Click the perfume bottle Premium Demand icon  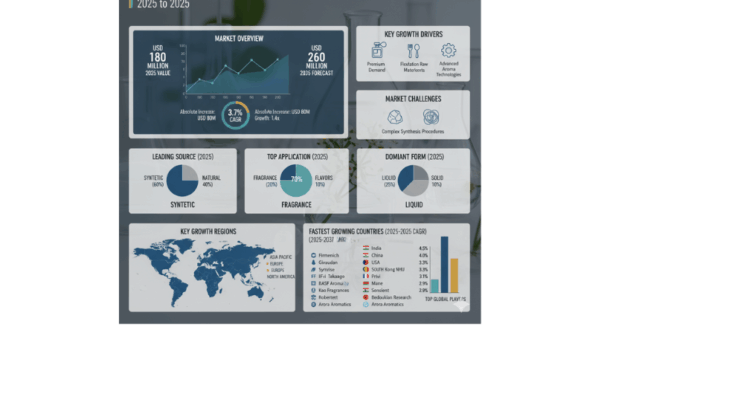click(379, 51)
